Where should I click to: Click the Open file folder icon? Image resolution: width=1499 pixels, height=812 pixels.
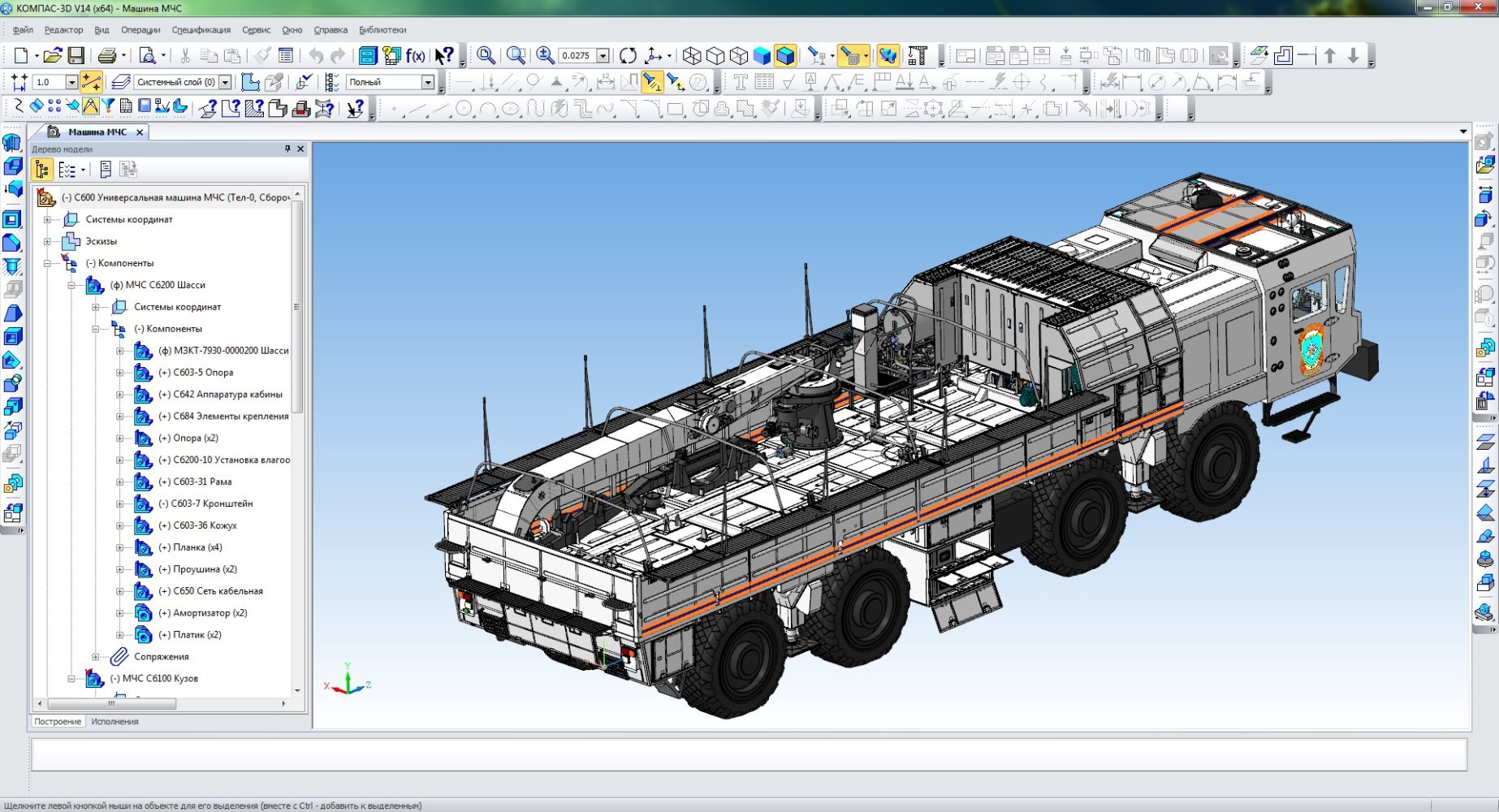pos(53,55)
